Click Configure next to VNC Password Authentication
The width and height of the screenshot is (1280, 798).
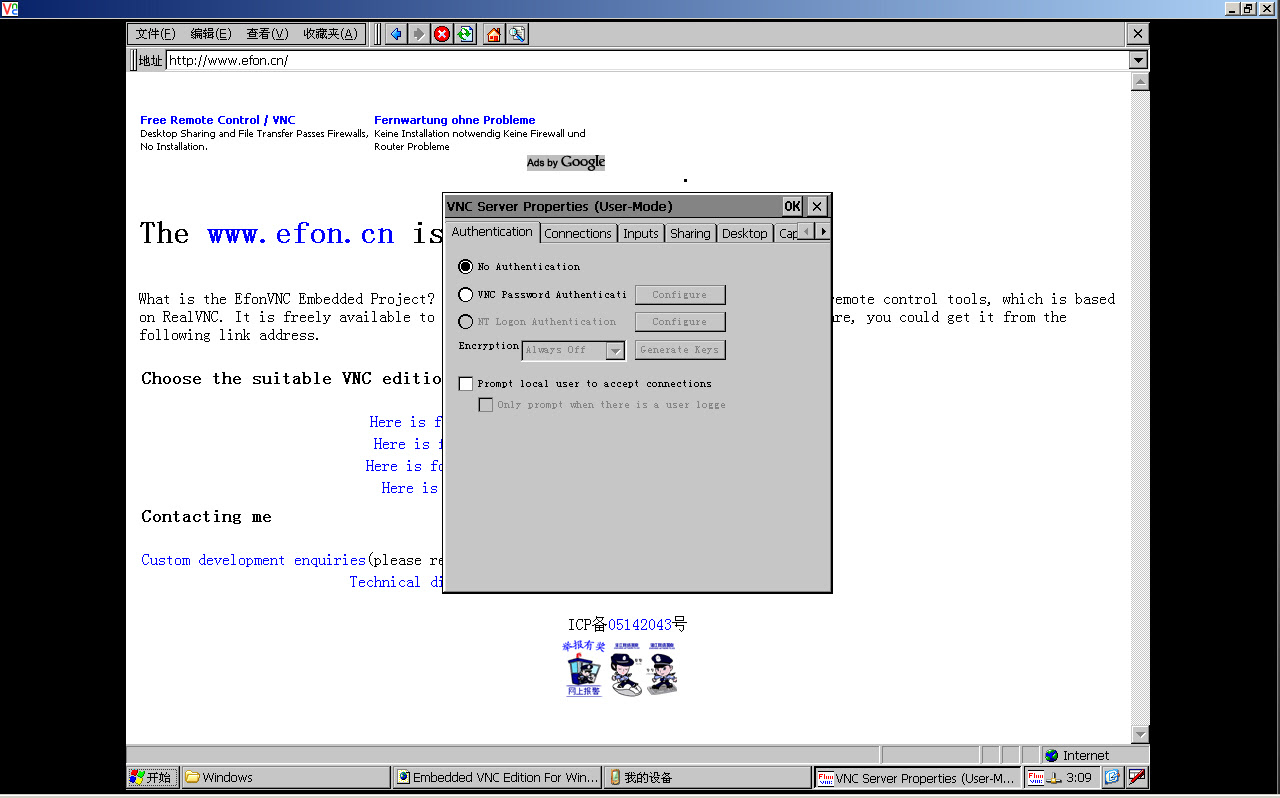679,294
